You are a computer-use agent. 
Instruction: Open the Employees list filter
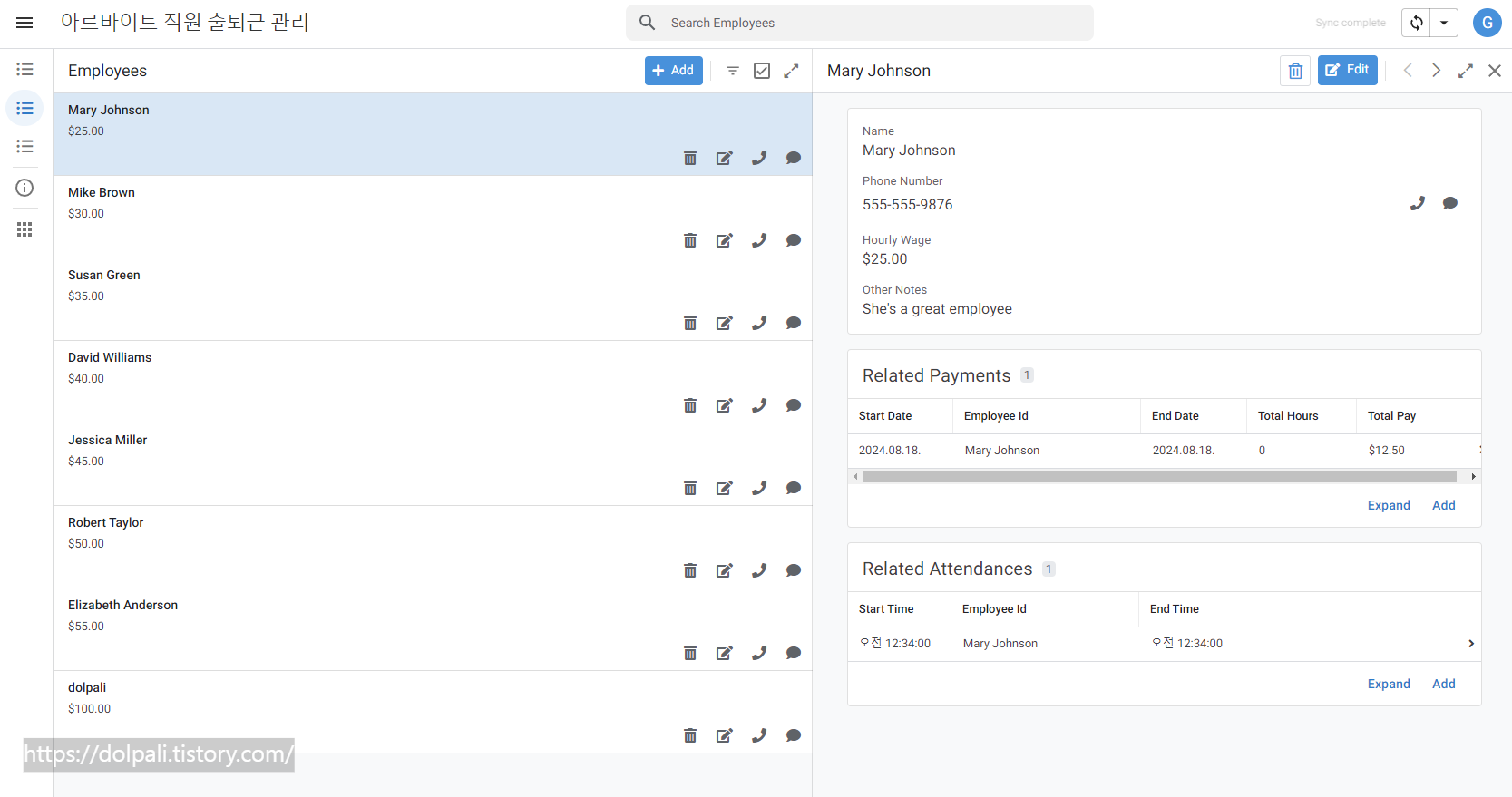tap(733, 70)
